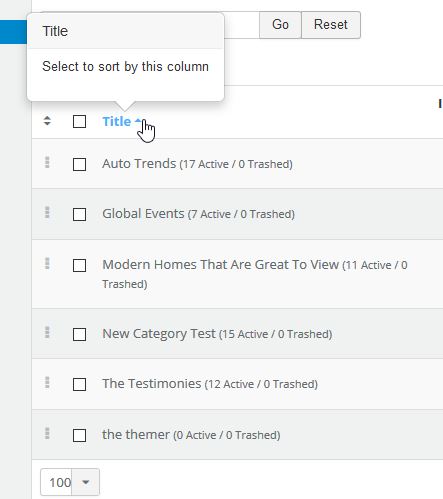
Task: Grab the drag handle for New Category Test
Action: (47, 332)
